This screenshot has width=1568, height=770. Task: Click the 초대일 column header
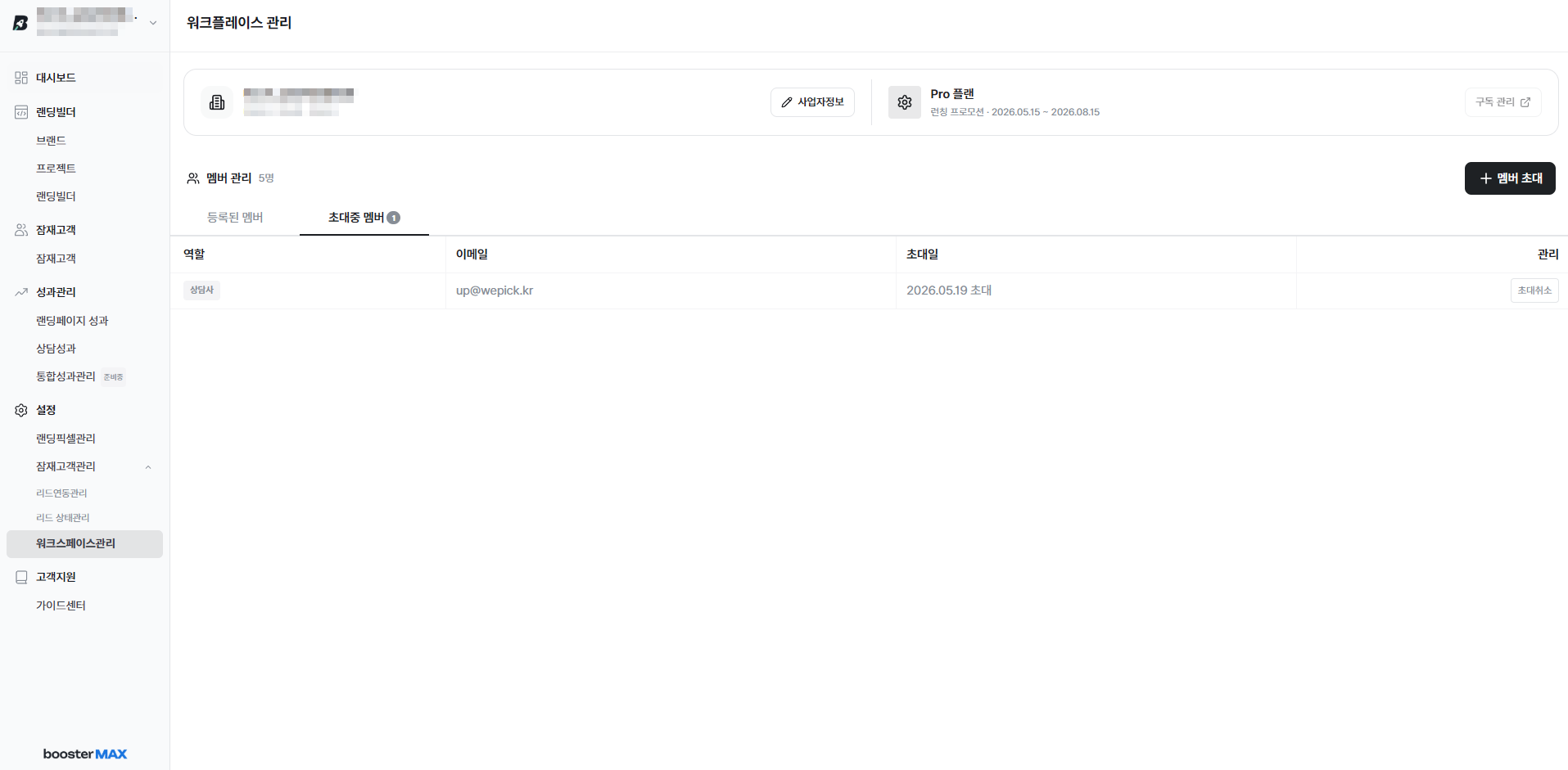tap(922, 254)
